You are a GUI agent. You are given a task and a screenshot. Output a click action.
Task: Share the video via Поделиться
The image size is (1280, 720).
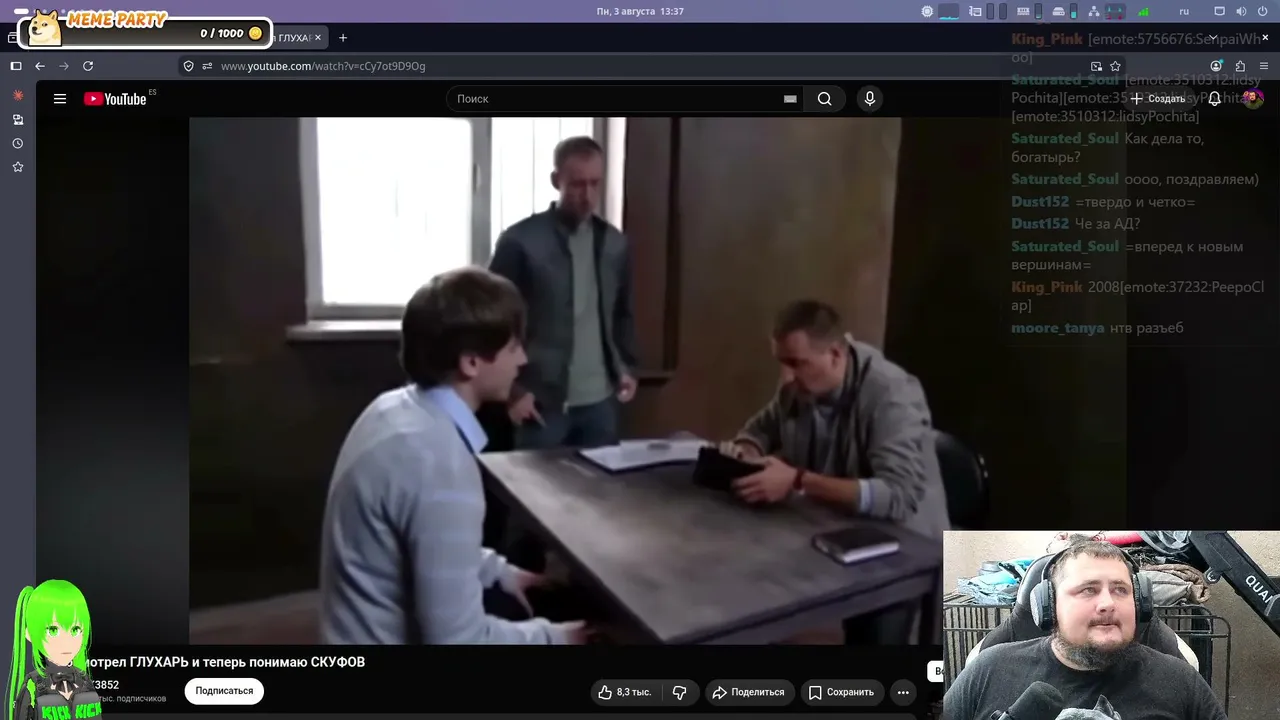coord(749,692)
